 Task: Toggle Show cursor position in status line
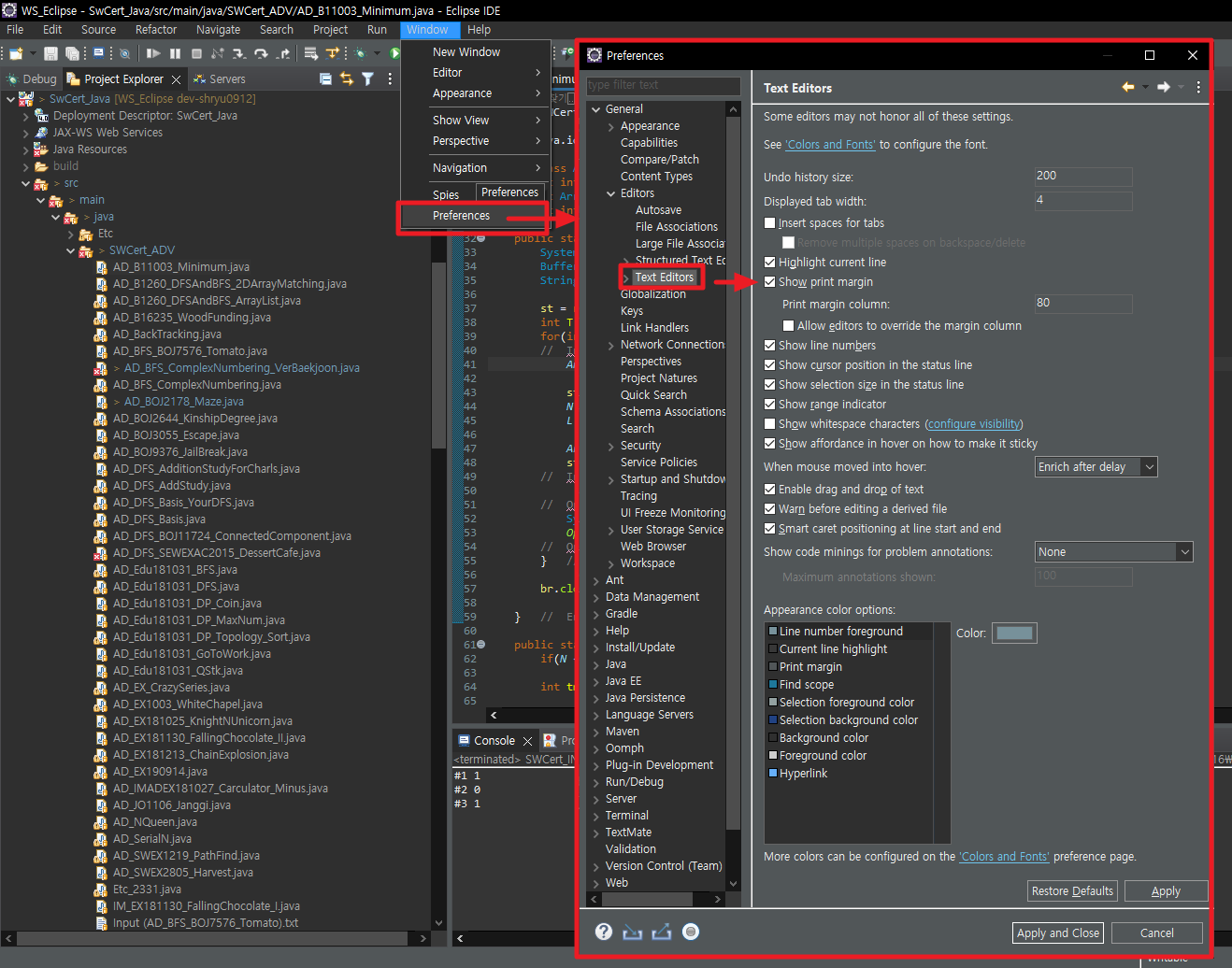(x=770, y=365)
